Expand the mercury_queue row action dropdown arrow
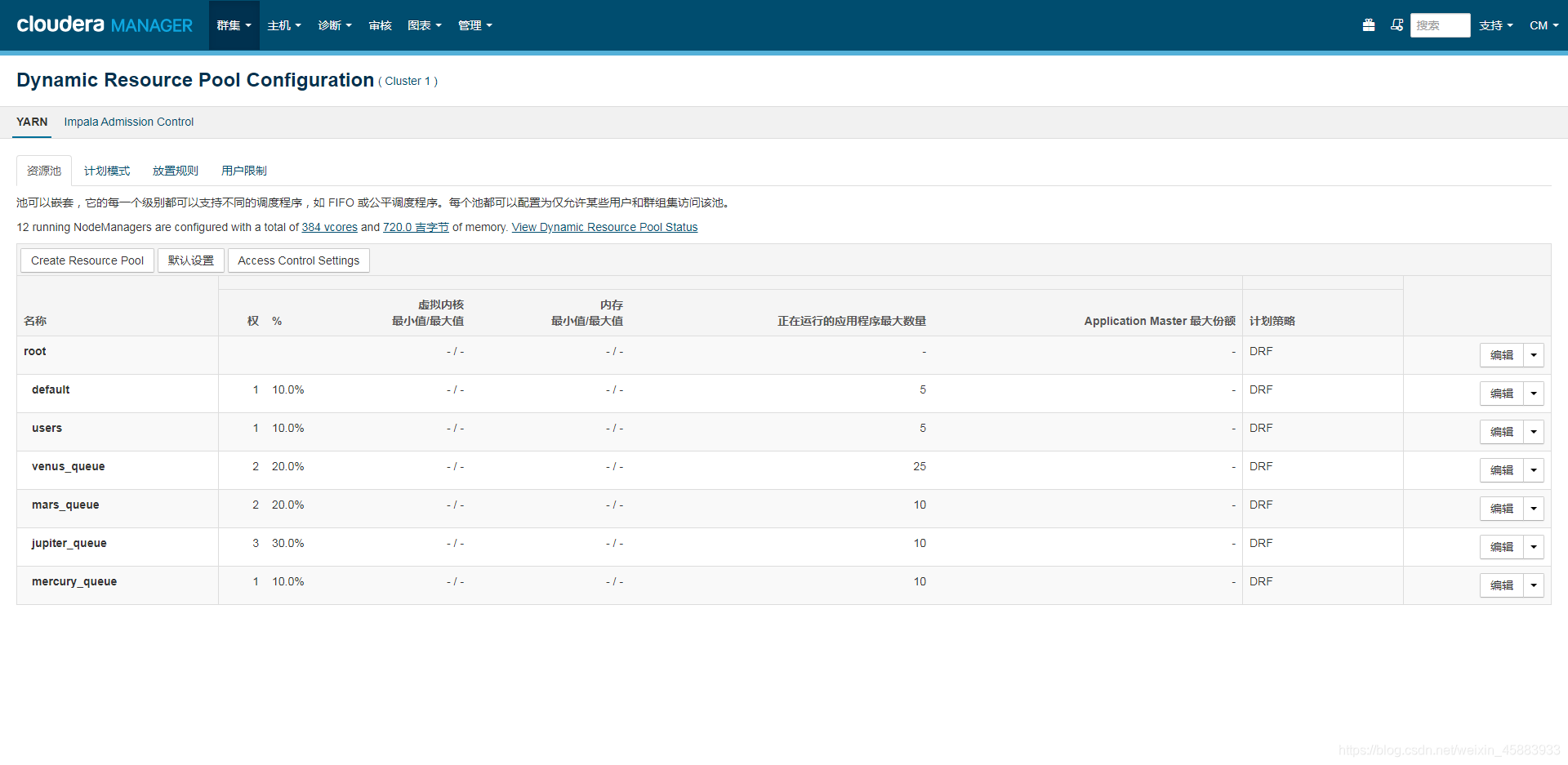This screenshot has width=1568, height=765. 1534,585
